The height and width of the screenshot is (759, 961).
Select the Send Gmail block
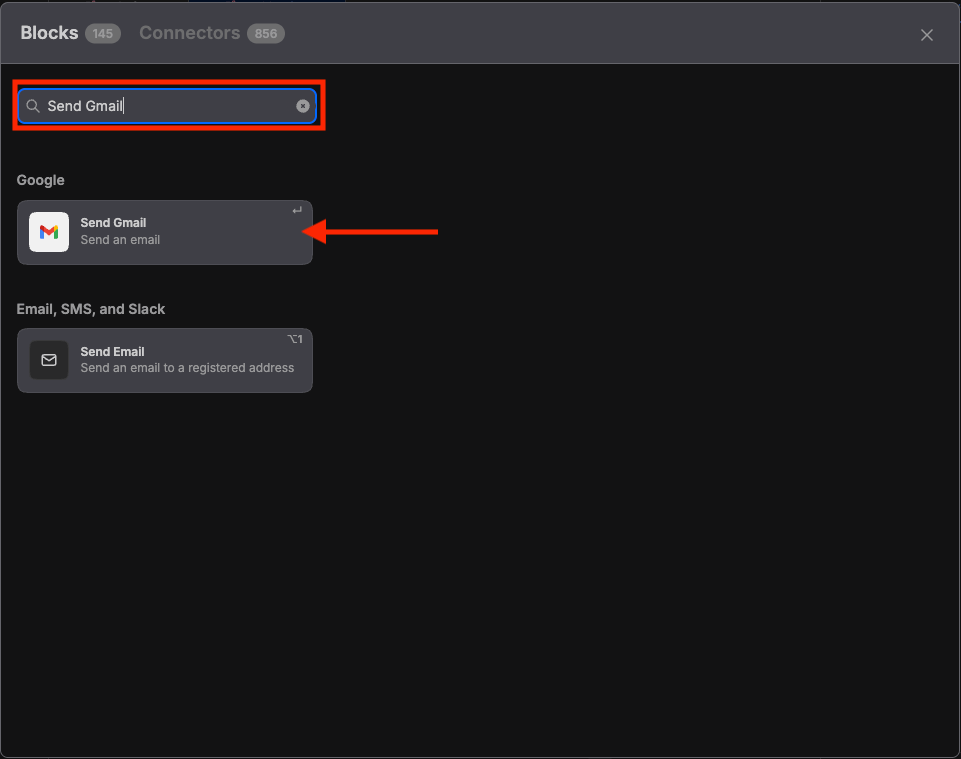[165, 231]
